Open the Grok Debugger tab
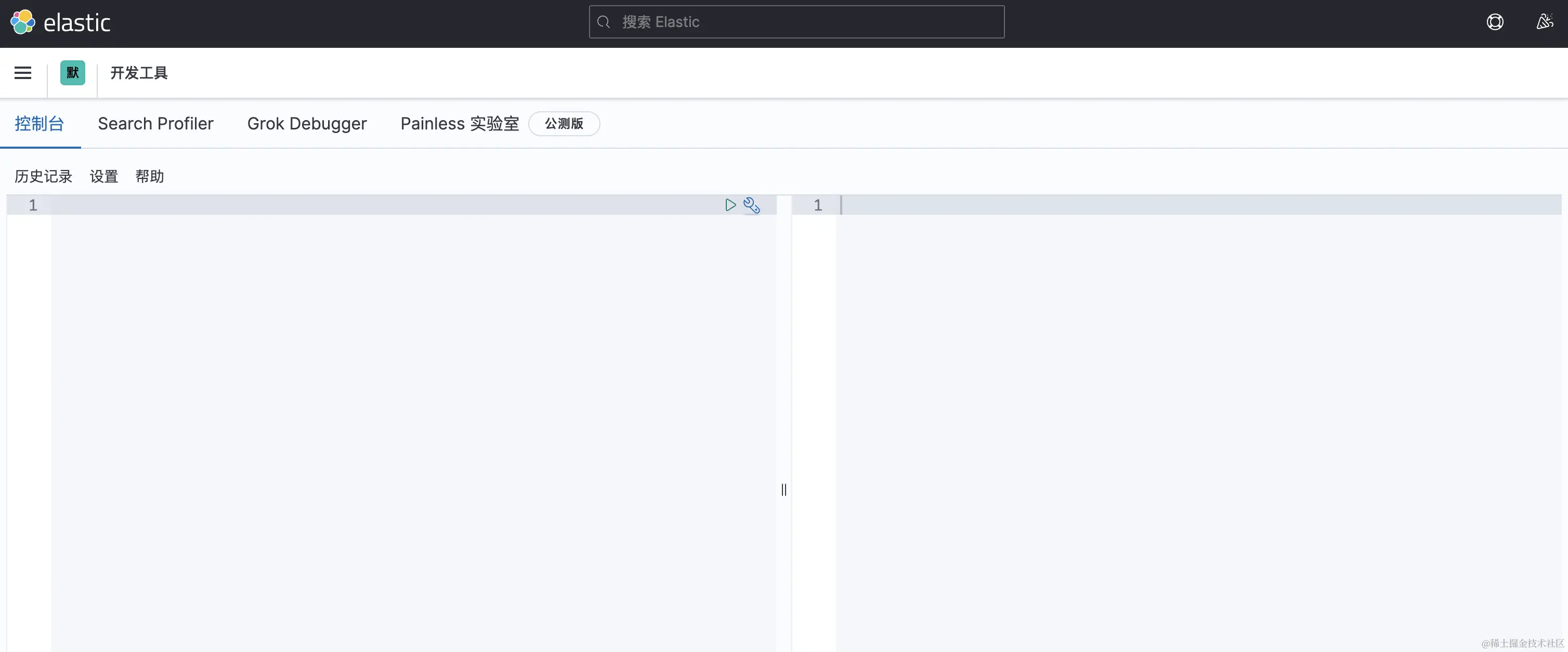Image resolution: width=1568 pixels, height=652 pixels. [307, 124]
